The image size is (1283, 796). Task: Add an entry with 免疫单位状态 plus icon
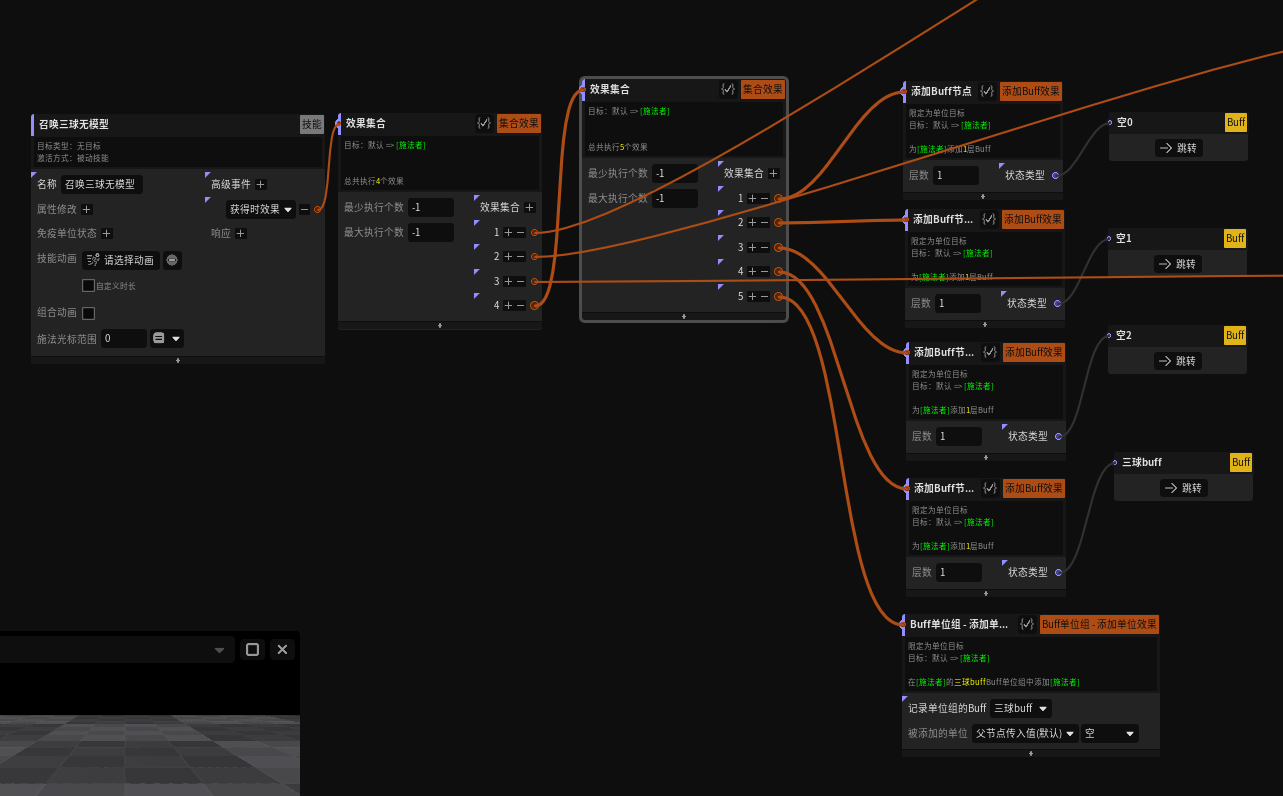coord(107,233)
